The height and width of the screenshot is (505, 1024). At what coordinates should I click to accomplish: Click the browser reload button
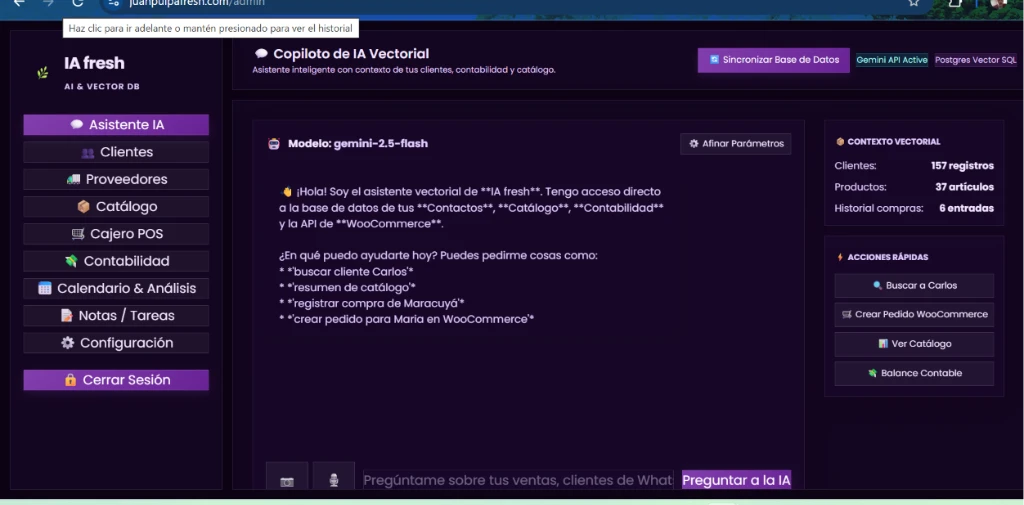pos(78,3)
